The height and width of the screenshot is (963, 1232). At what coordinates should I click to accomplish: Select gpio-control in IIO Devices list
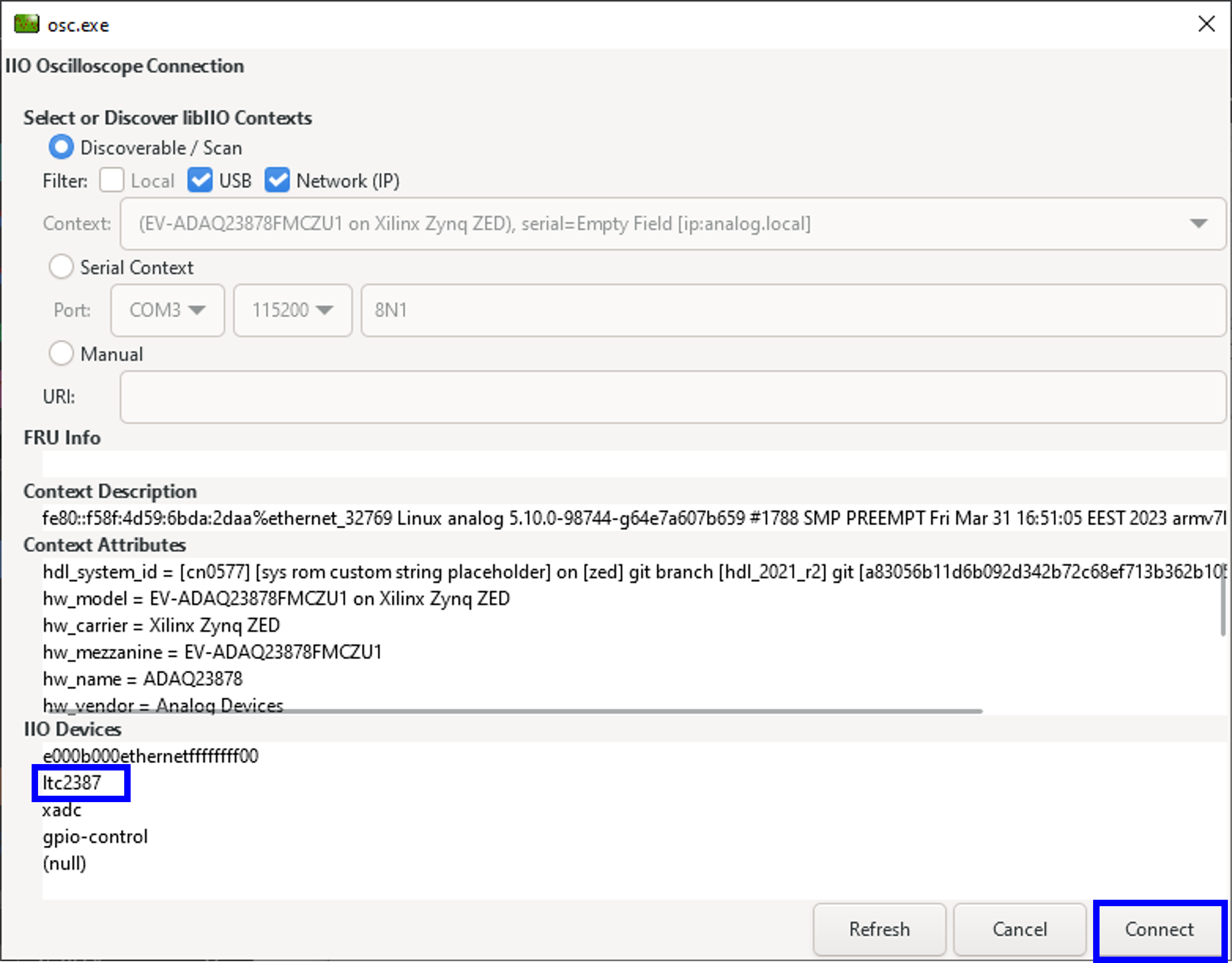[95, 836]
